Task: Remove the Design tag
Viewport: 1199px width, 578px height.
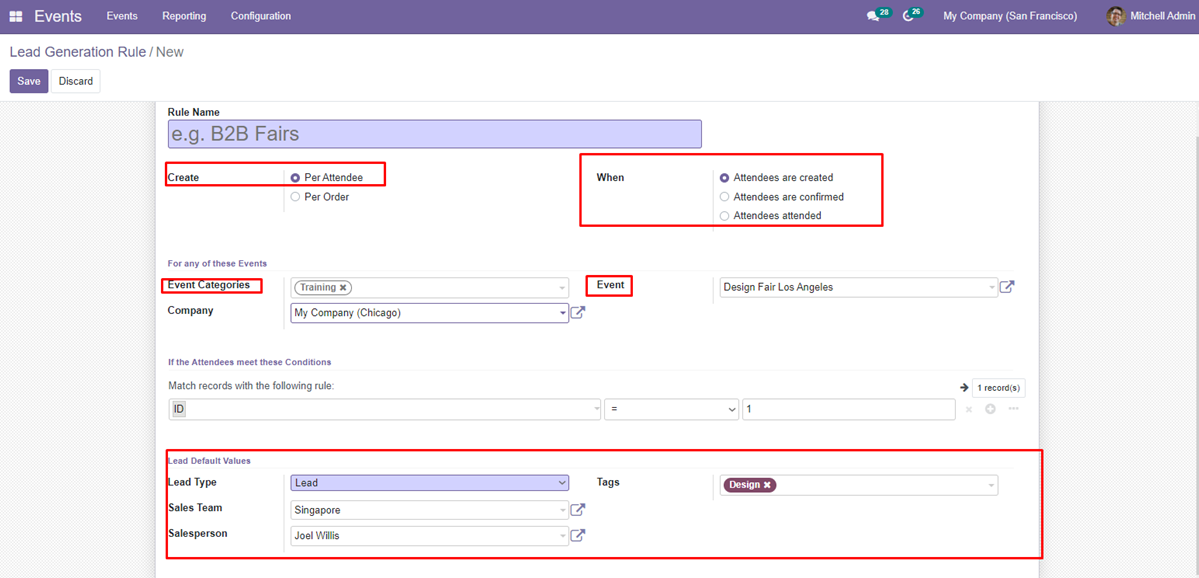Action: (x=767, y=485)
